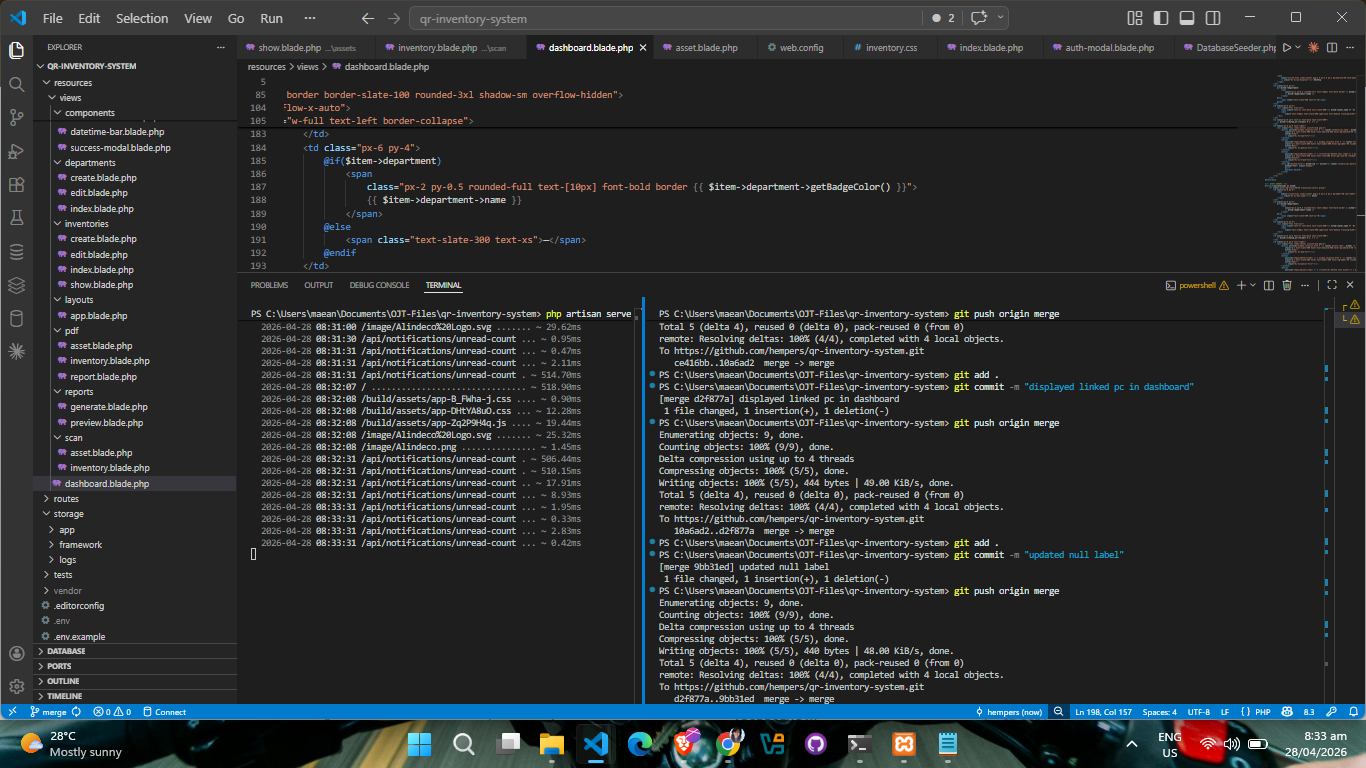Open the Run menu

pyautogui.click(x=271, y=18)
